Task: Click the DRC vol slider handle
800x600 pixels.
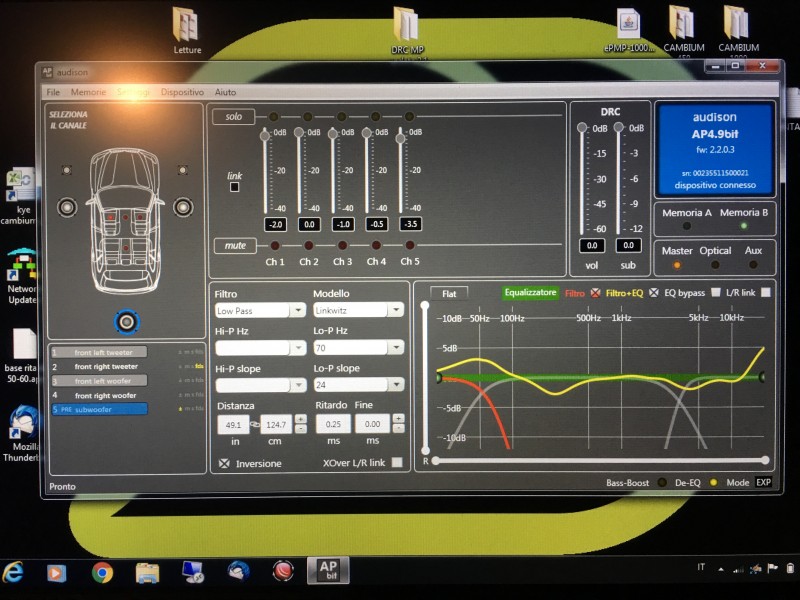Action: 582,127
